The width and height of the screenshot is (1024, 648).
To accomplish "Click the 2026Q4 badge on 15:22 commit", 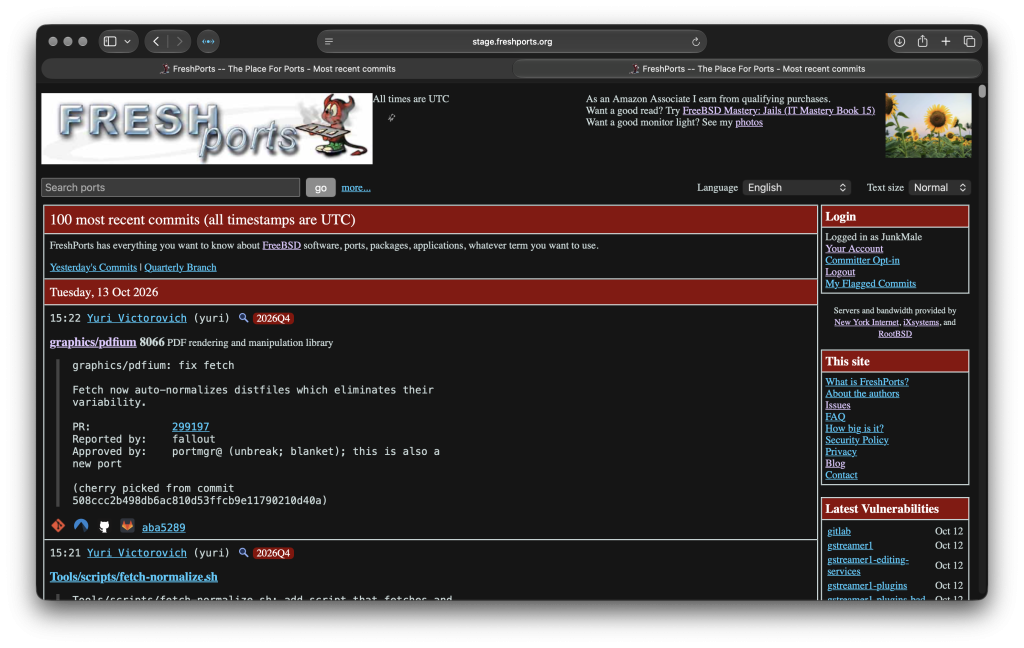I will pyautogui.click(x=273, y=319).
